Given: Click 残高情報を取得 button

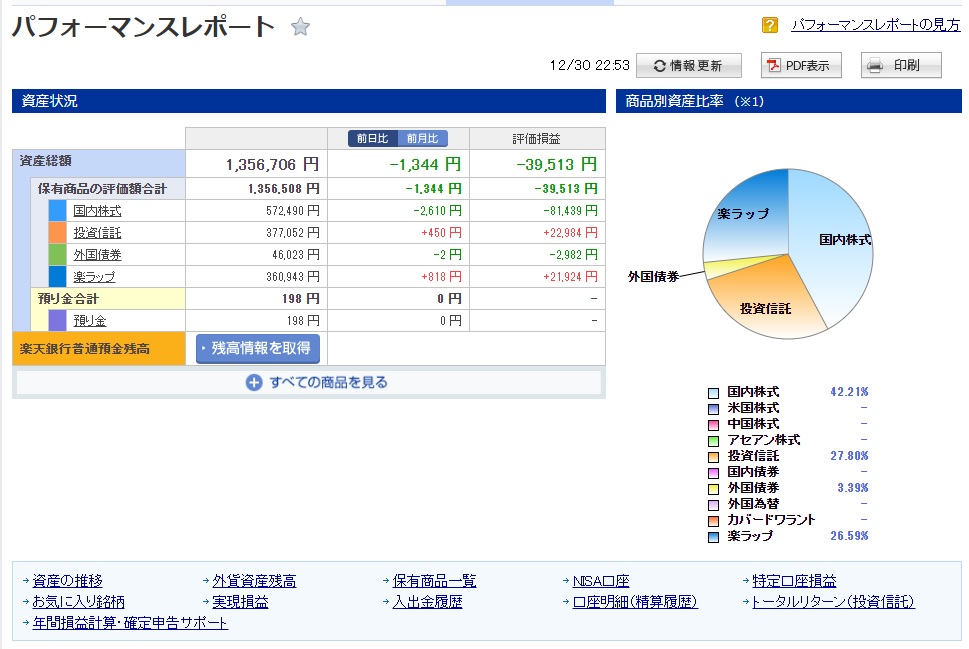Looking at the screenshot, I should [x=258, y=349].
